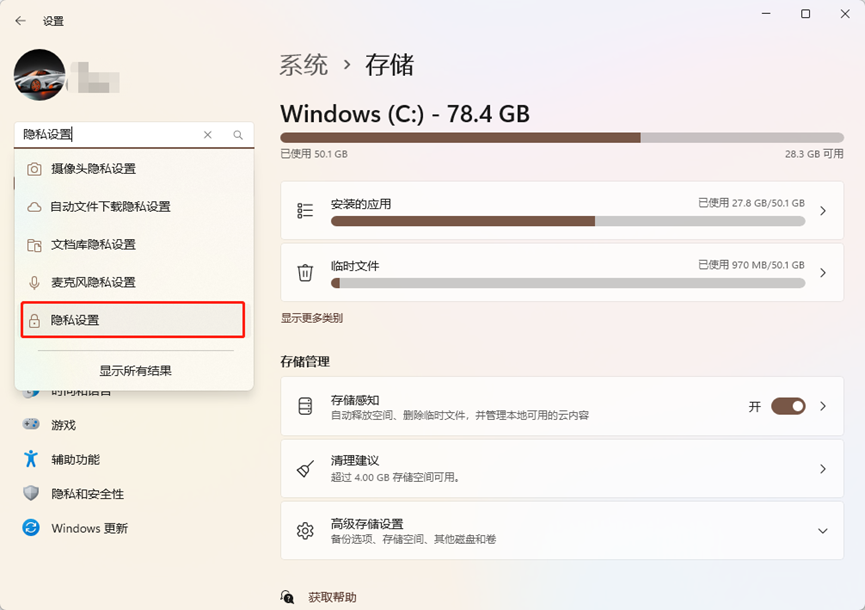865x610 pixels.
Task: Click the shield icon for privacy and security
Action: [31, 494]
